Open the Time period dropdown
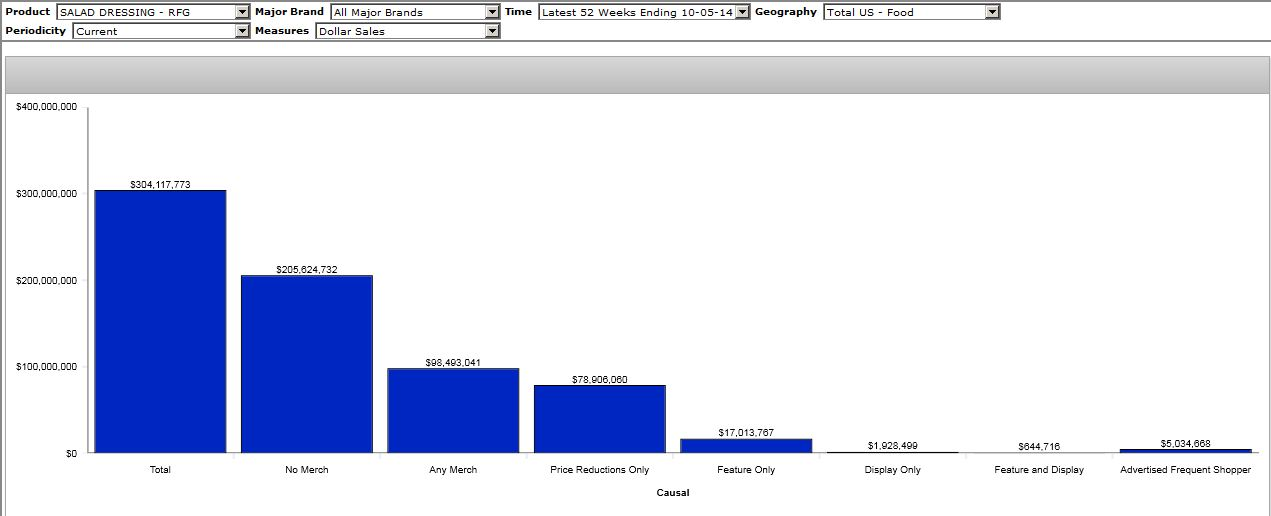 coord(742,12)
